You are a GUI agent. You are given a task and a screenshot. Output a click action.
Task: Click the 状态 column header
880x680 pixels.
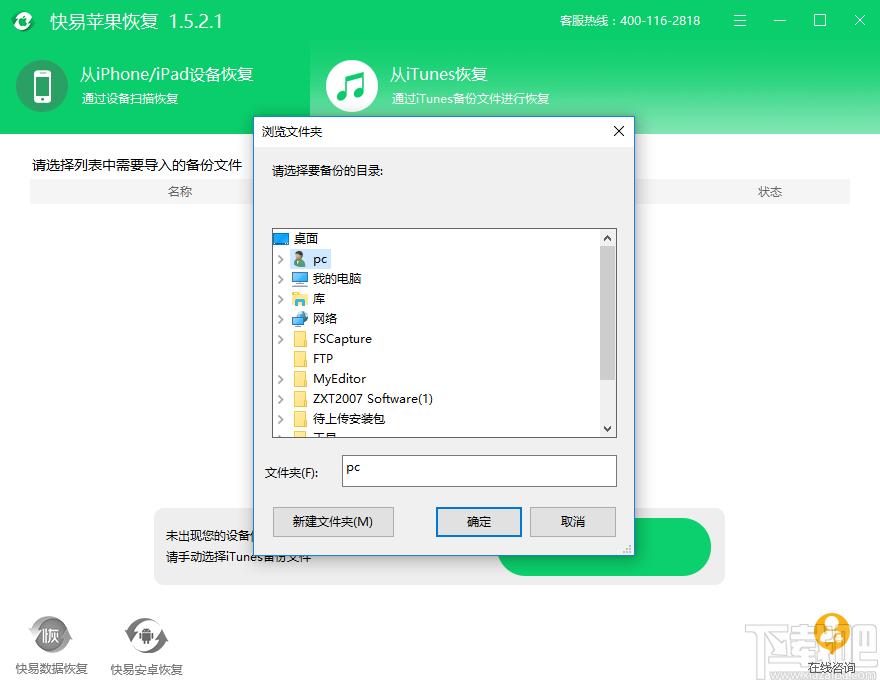[x=769, y=192]
